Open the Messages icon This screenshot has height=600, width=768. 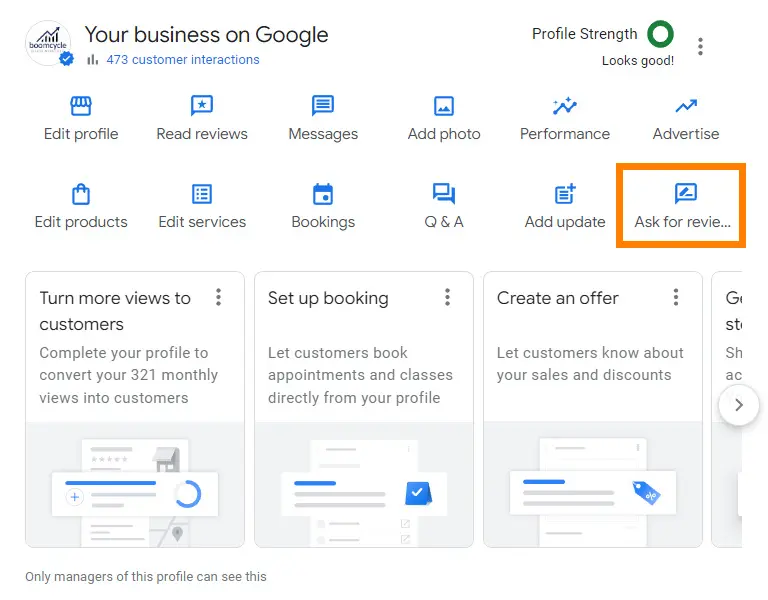pos(323,105)
